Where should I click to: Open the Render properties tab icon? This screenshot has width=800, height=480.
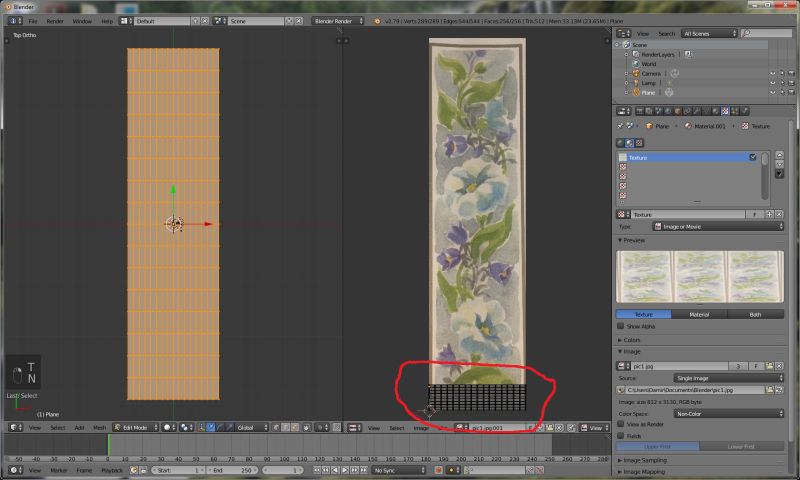tap(639, 111)
